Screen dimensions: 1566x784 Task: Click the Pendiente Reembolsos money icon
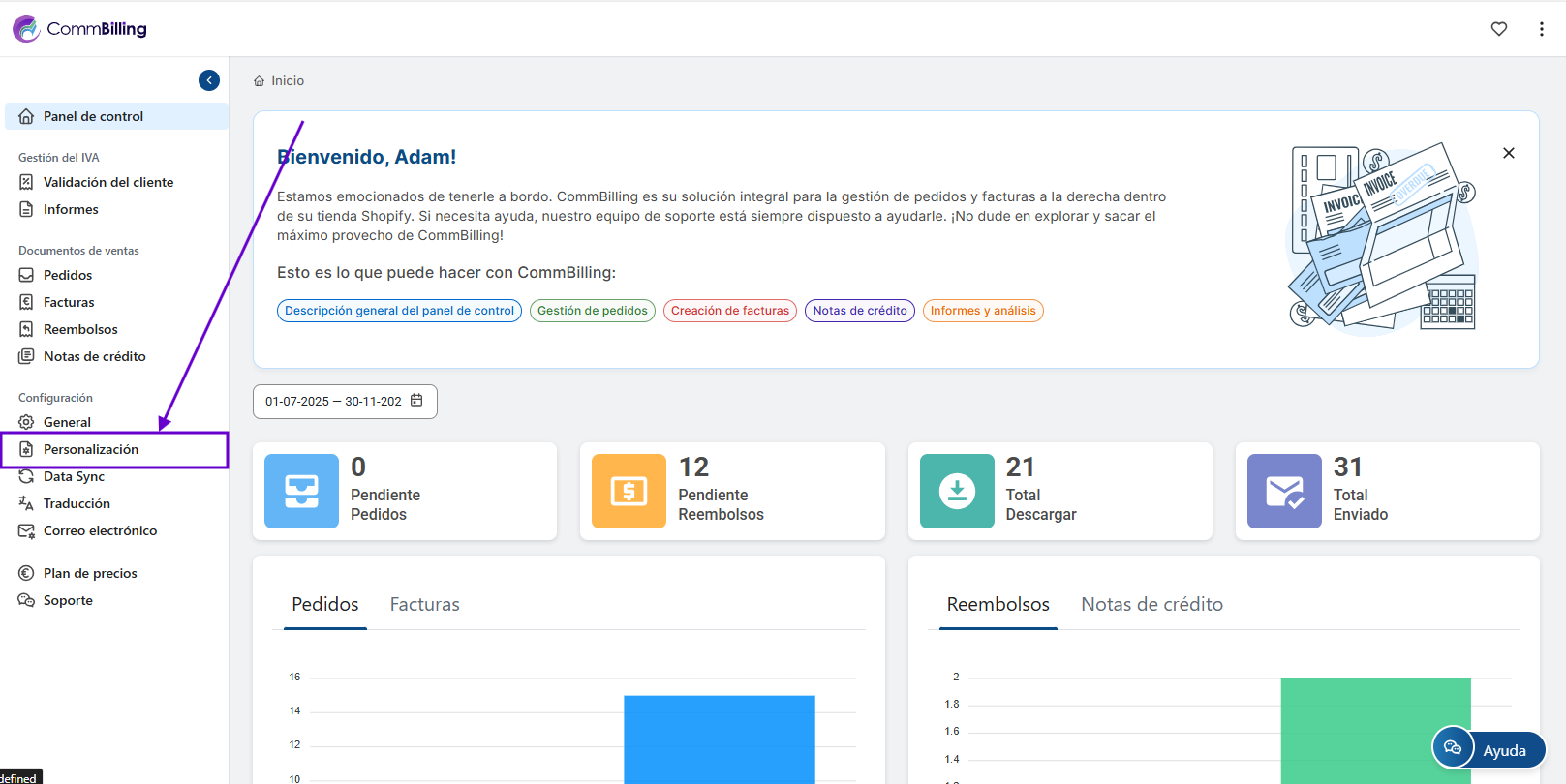click(629, 491)
